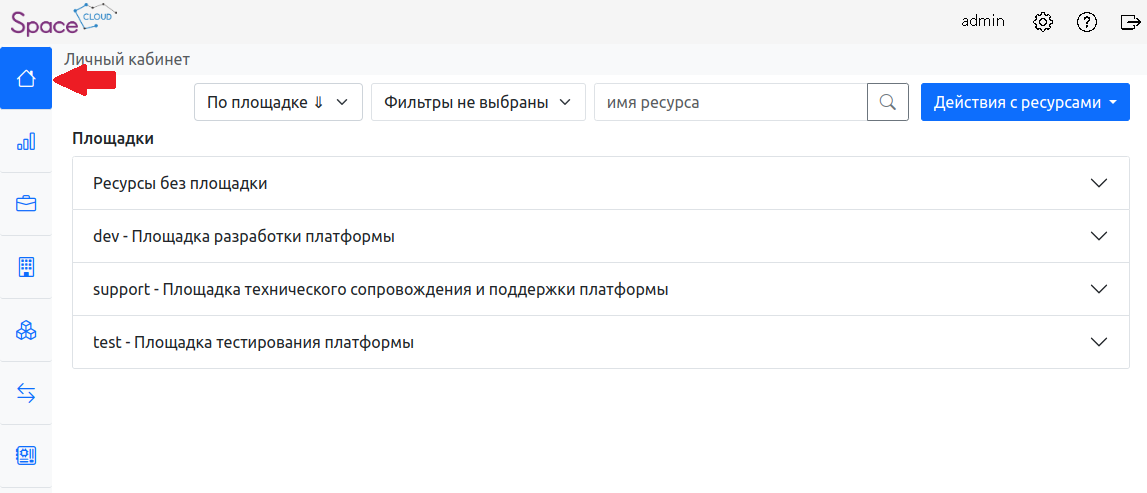Open the home page from sidebar
1147x493 pixels.
point(26,79)
